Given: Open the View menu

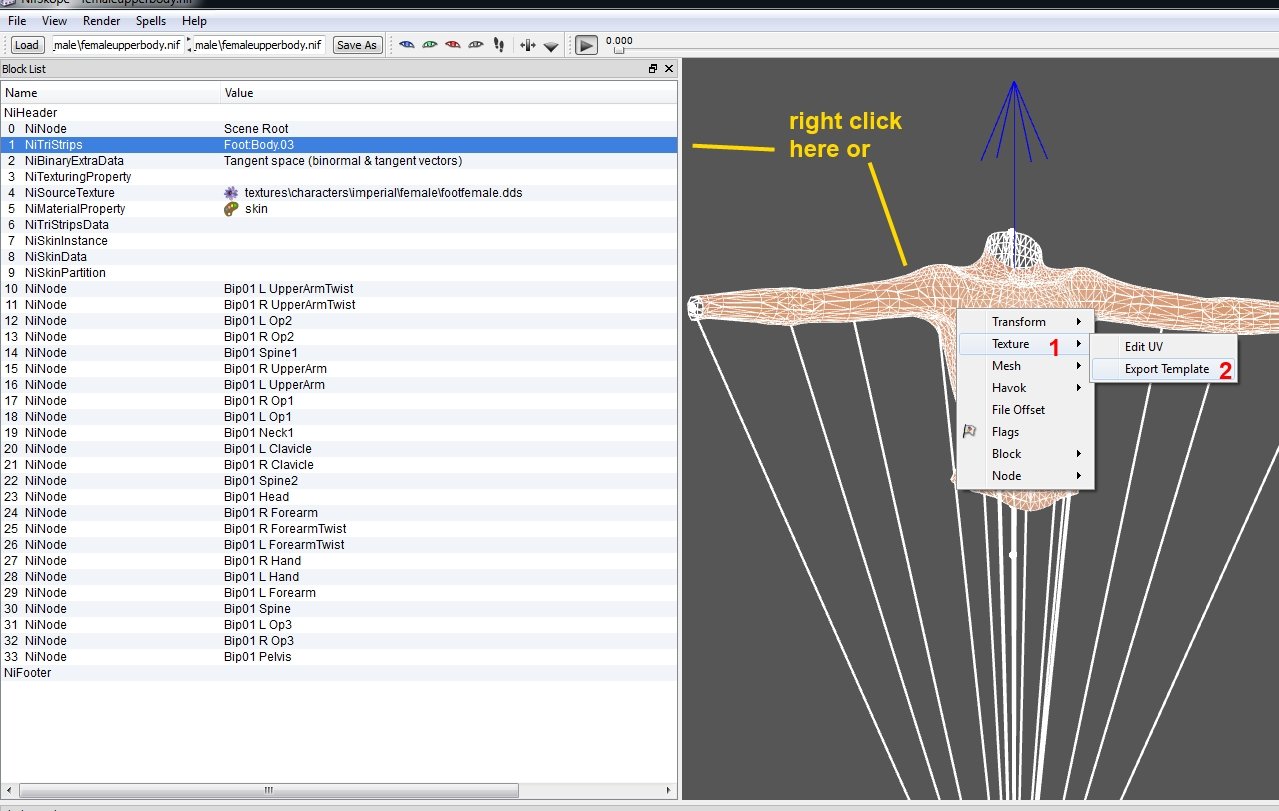Looking at the screenshot, I should (55, 21).
